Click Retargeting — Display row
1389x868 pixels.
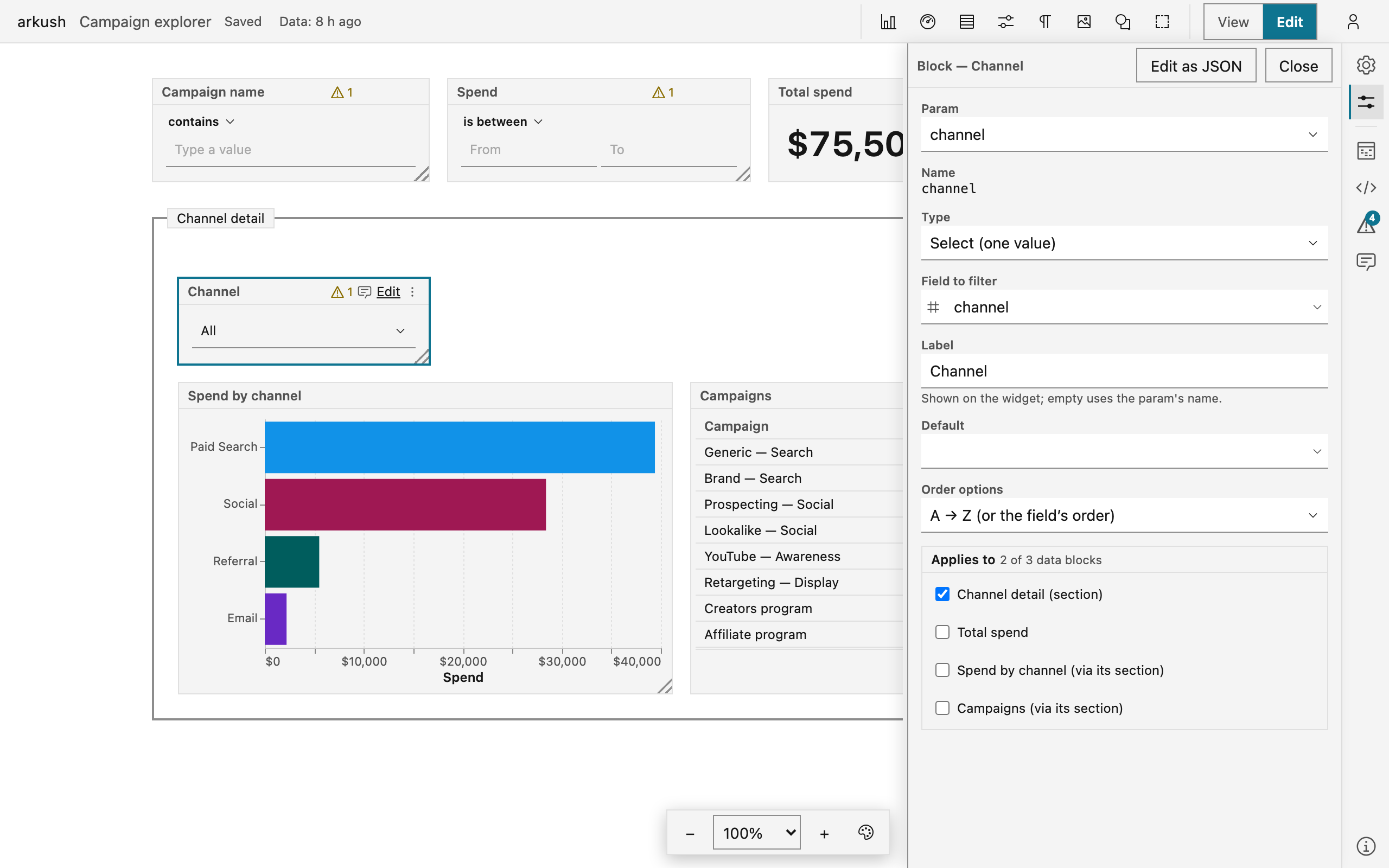point(799,582)
